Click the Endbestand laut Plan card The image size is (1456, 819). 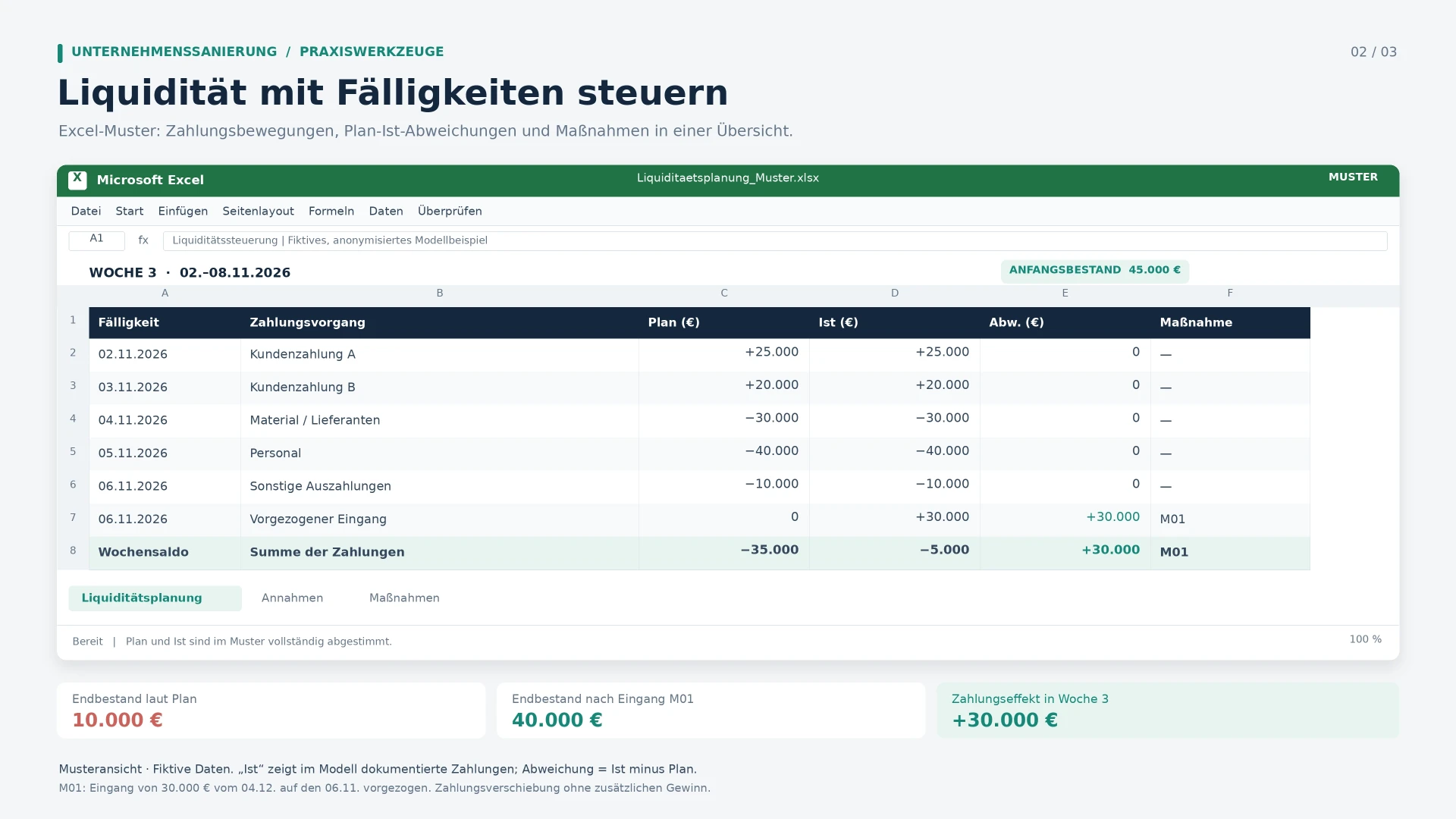271,711
